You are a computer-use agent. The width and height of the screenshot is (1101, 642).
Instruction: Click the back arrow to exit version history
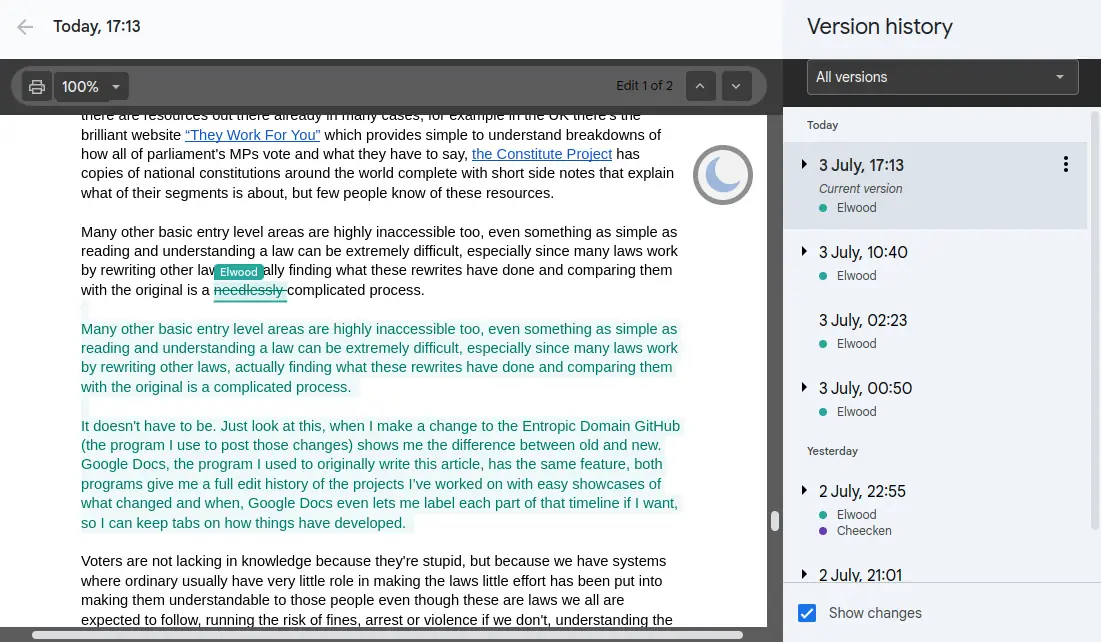24,27
